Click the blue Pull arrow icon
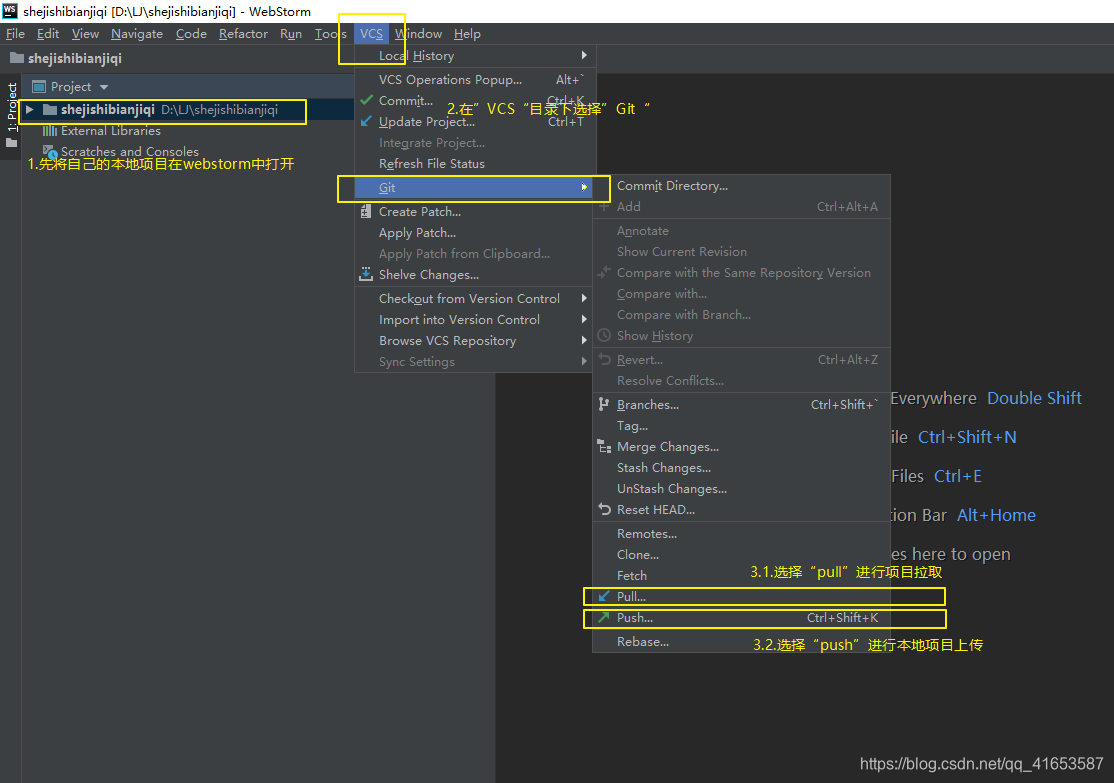The height and width of the screenshot is (783, 1114). click(604, 595)
